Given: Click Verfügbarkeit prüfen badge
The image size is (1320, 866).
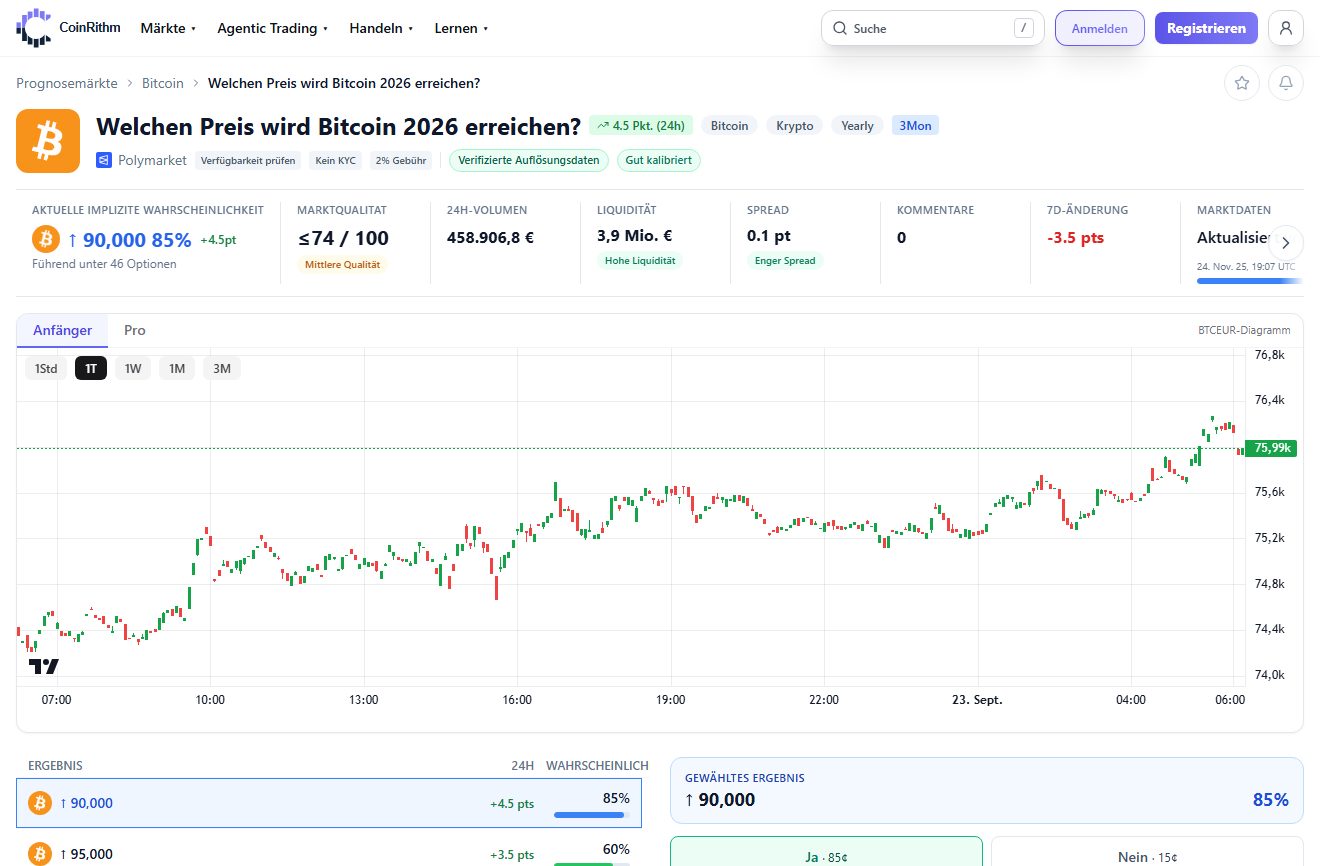Looking at the screenshot, I should click(249, 160).
